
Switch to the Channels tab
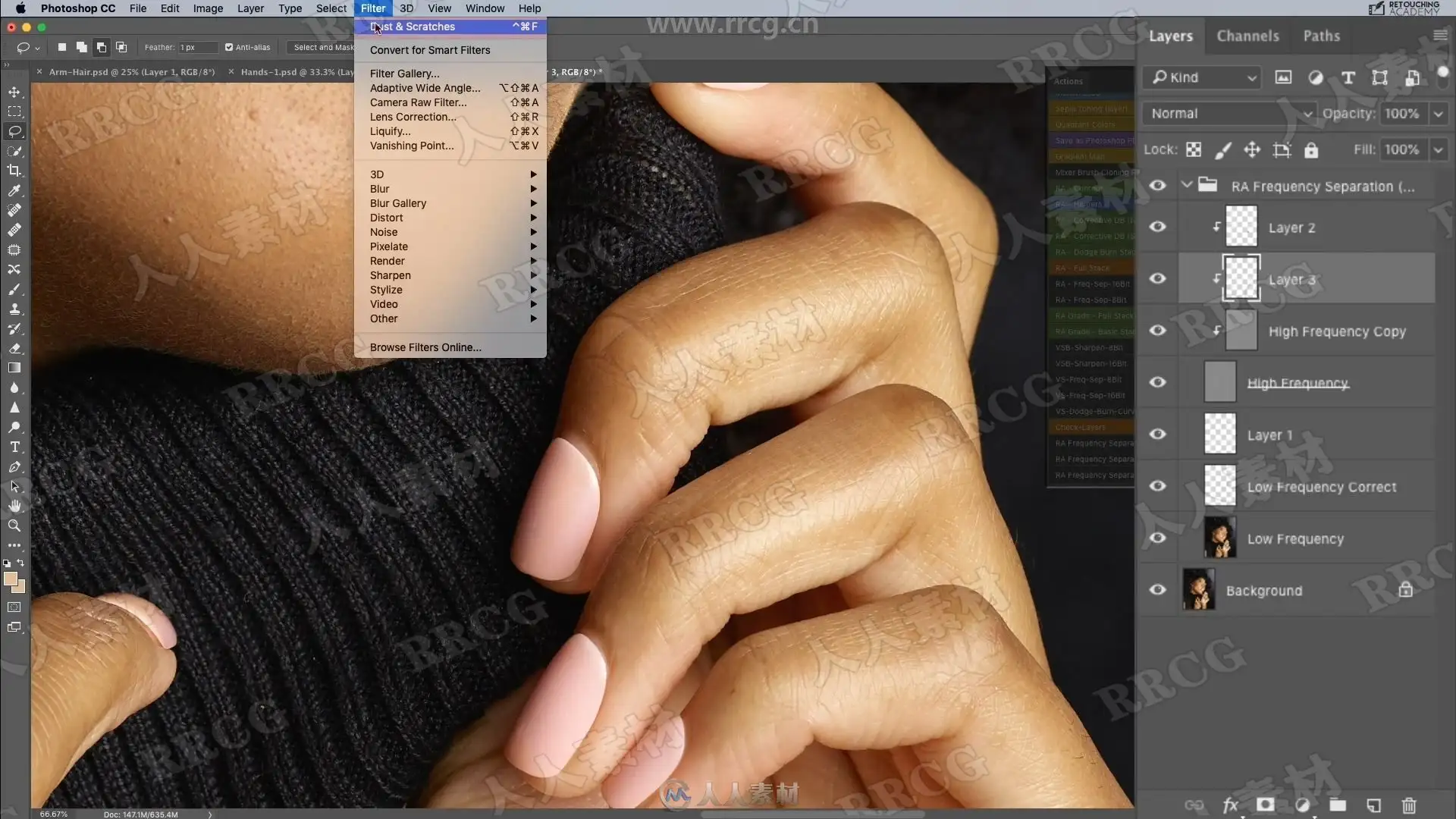tap(1247, 36)
